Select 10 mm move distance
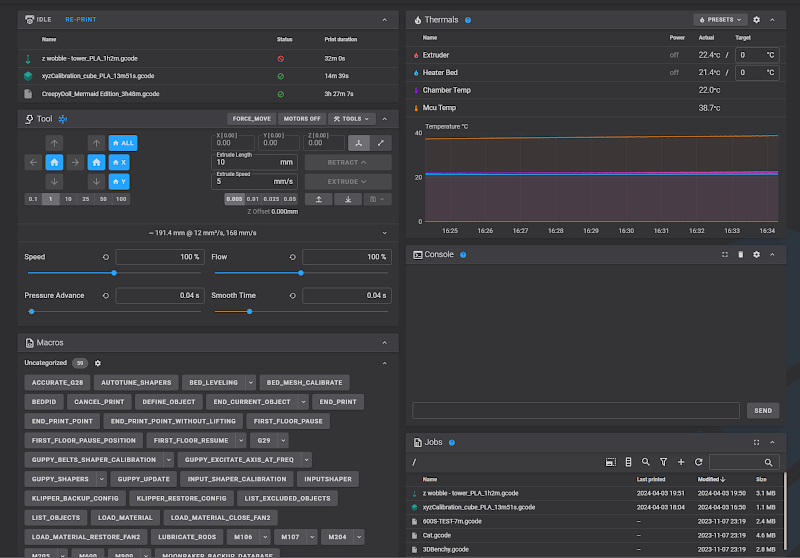 (68, 199)
